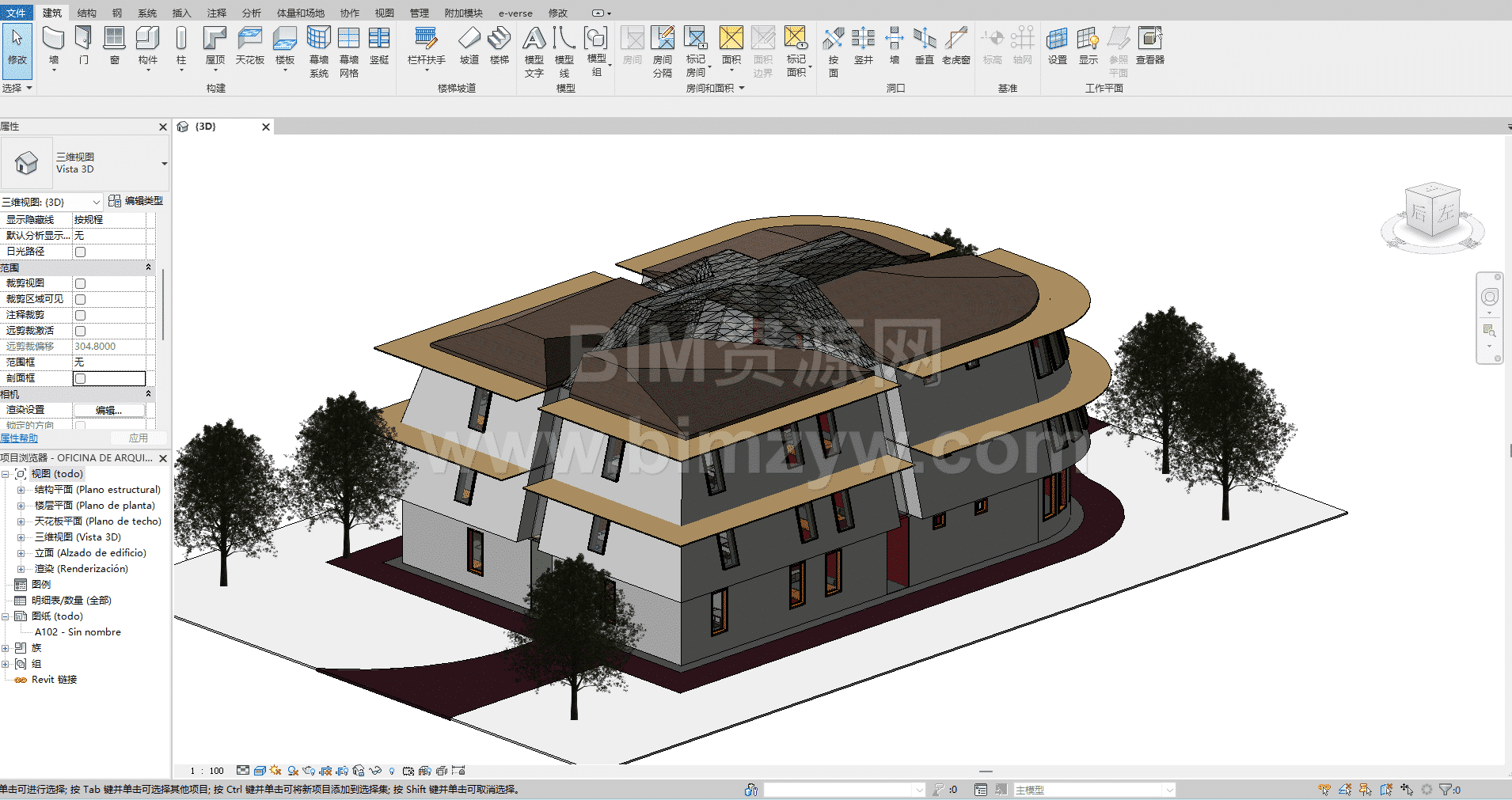Select the 老虎窗 (Dormer) opening tool
This screenshot has width=1512, height=800.
click(956, 45)
